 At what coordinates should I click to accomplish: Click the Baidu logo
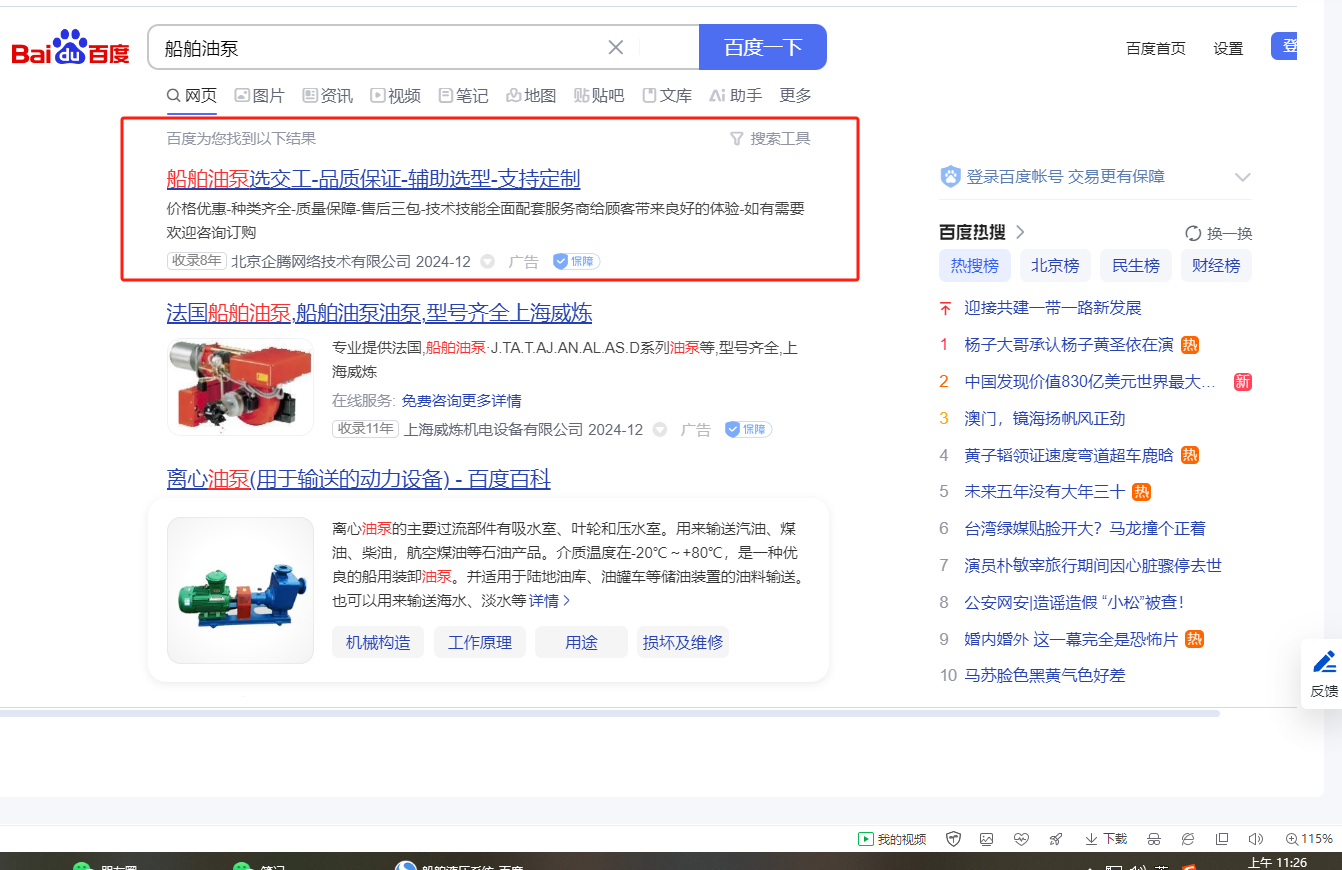(70, 48)
